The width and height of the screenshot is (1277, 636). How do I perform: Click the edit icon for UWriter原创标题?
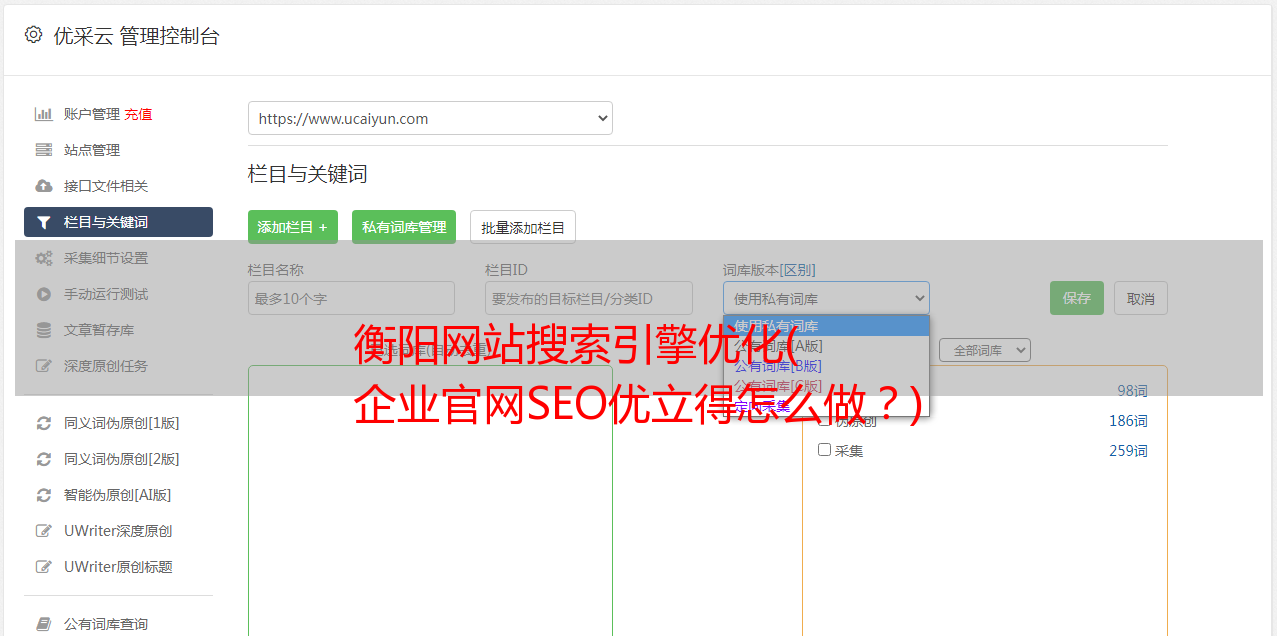click(43, 567)
